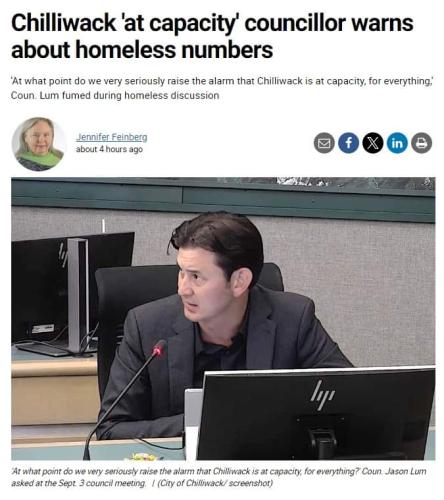Click the 'Chilliwack at capacity' headline line
This screenshot has width=444, height=500.
tap(212, 23)
